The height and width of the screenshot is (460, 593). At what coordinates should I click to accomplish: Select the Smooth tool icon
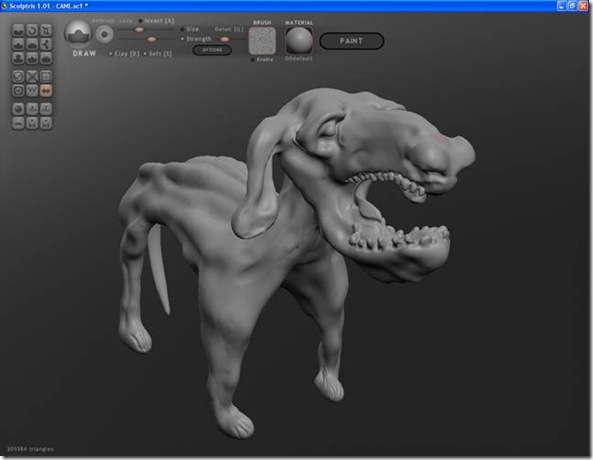point(32,58)
